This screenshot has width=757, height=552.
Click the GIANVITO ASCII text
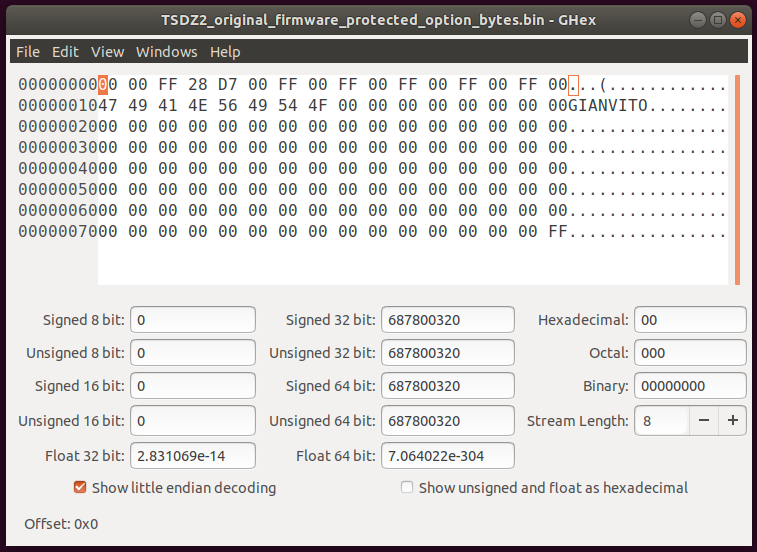(607, 105)
